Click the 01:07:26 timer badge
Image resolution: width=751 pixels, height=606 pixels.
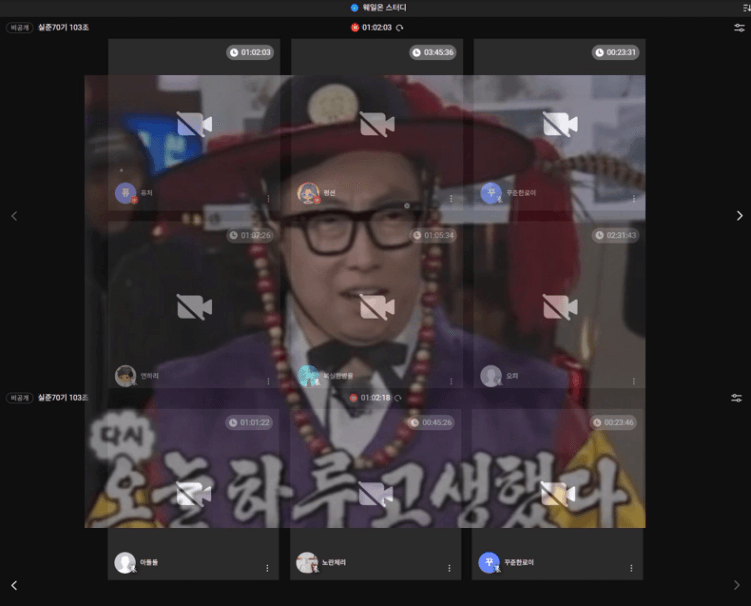click(250, 235)
